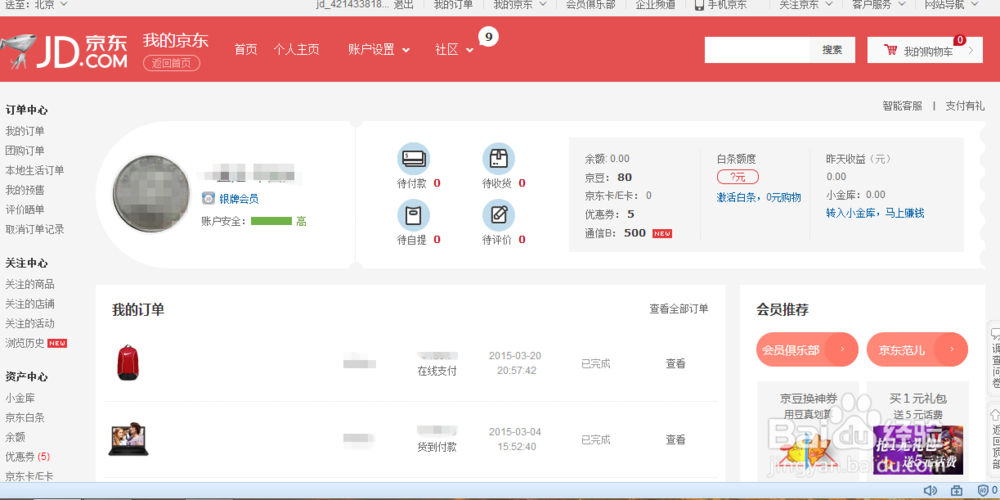Open 团购订单 in the sidebar
Image resolution: width=1000 pixels, height=500 pixels.
[x=25, y=151]
